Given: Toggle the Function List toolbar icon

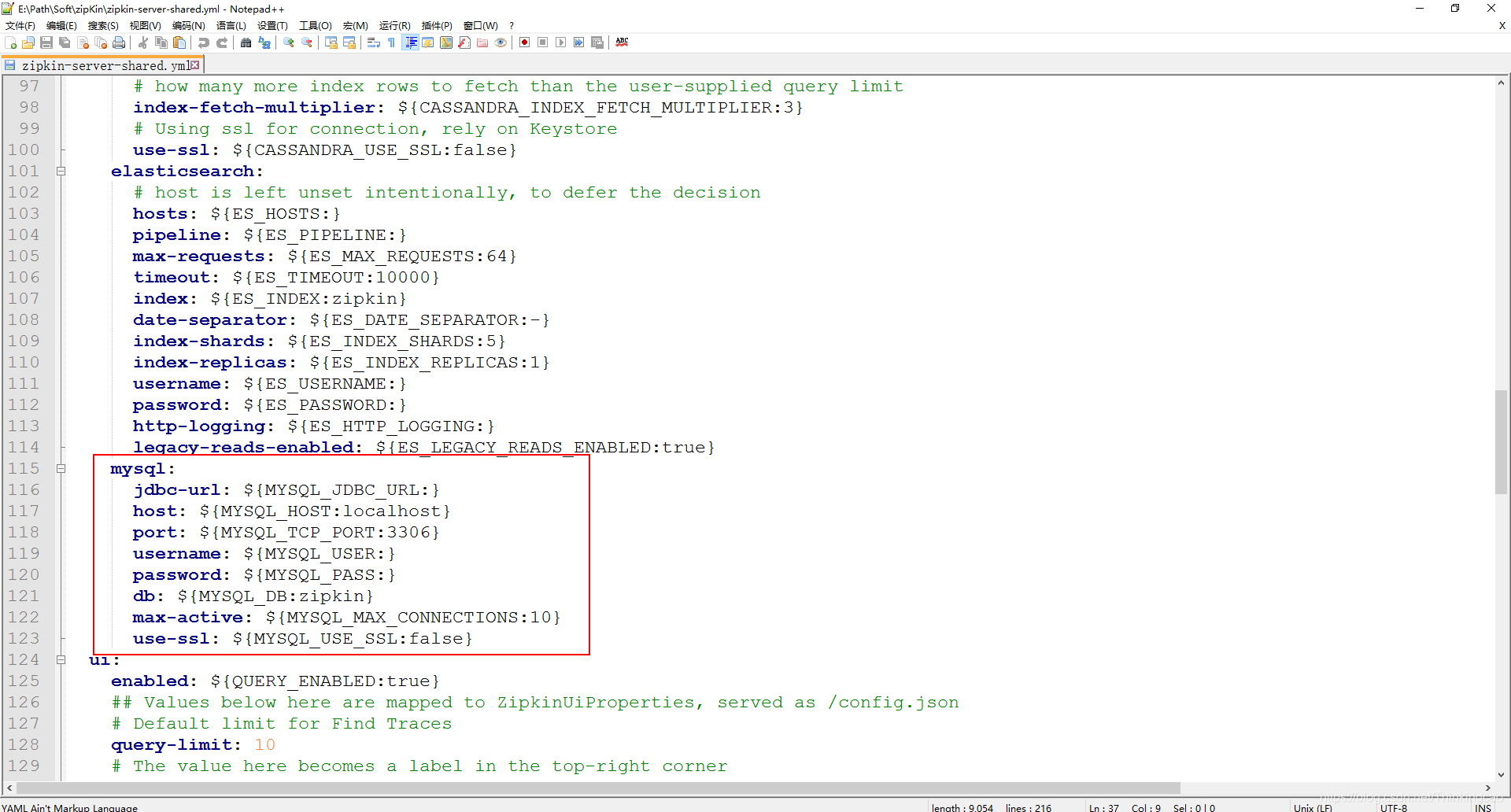Looking at the screenshot, I should coord(464,42).
